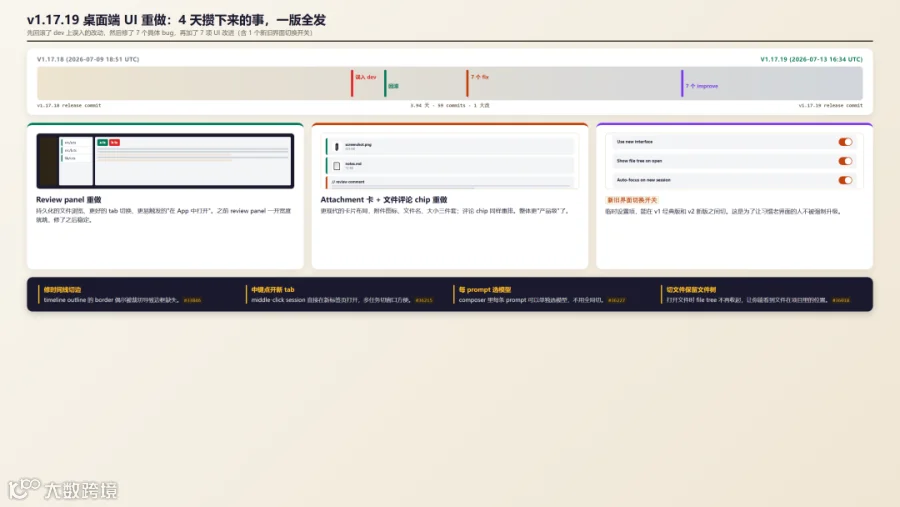Image resolution: width=900 pixels, height=507 pixels.
Task: Click the review comment chip row
Action: (x=450, y=182)
